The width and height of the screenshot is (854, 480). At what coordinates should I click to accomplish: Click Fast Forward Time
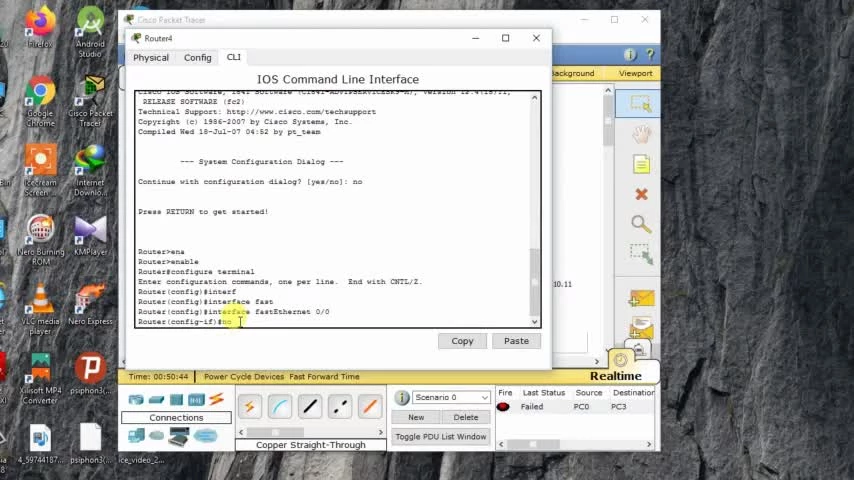point(324,376)
